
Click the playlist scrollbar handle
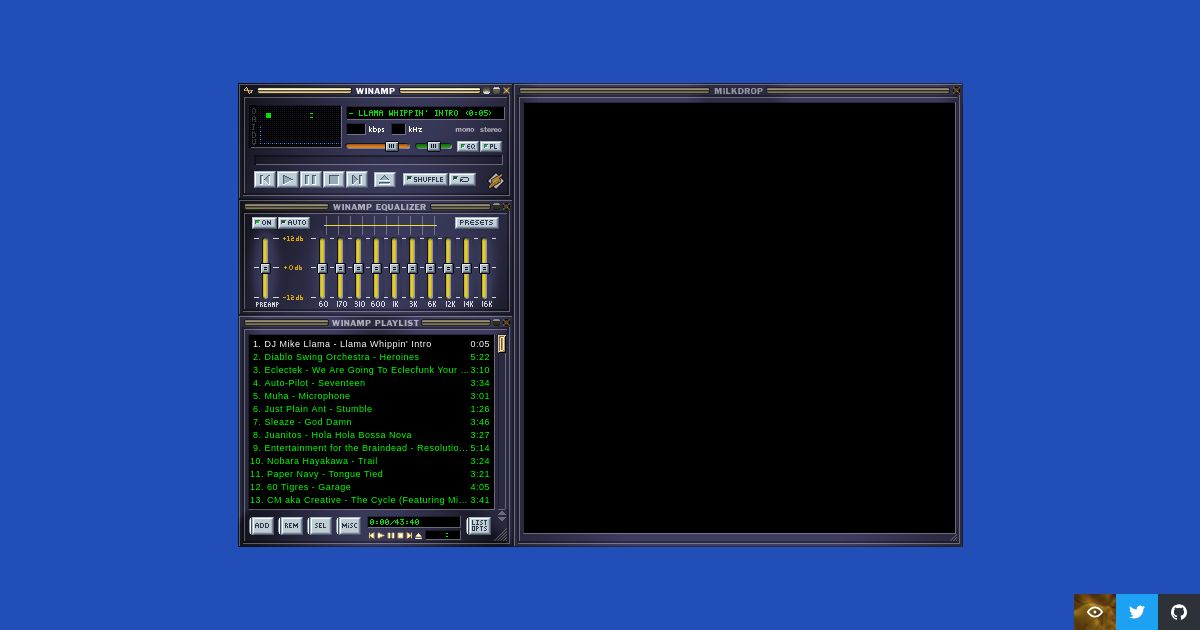click(502, 344)
